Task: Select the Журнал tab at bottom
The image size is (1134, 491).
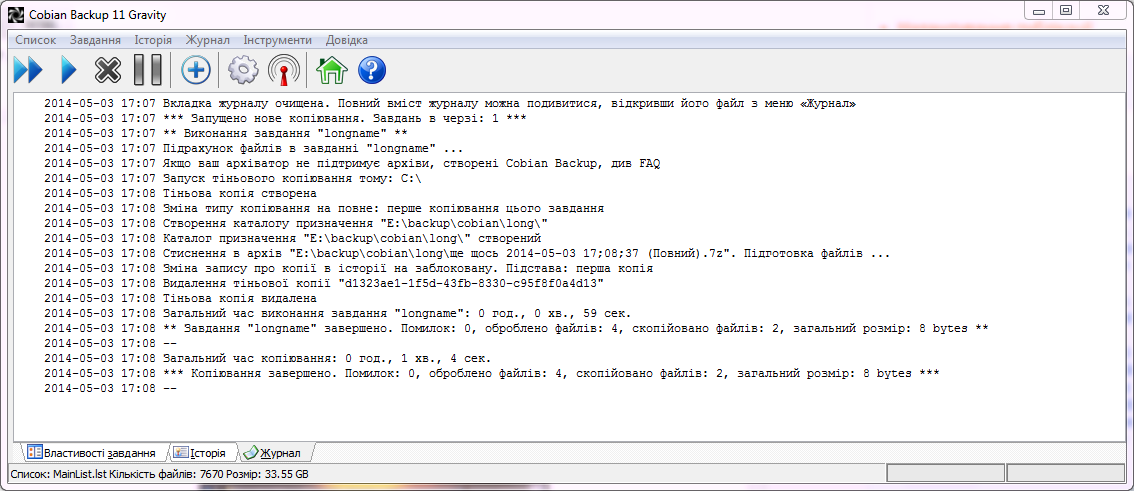Action: point(272,453)
